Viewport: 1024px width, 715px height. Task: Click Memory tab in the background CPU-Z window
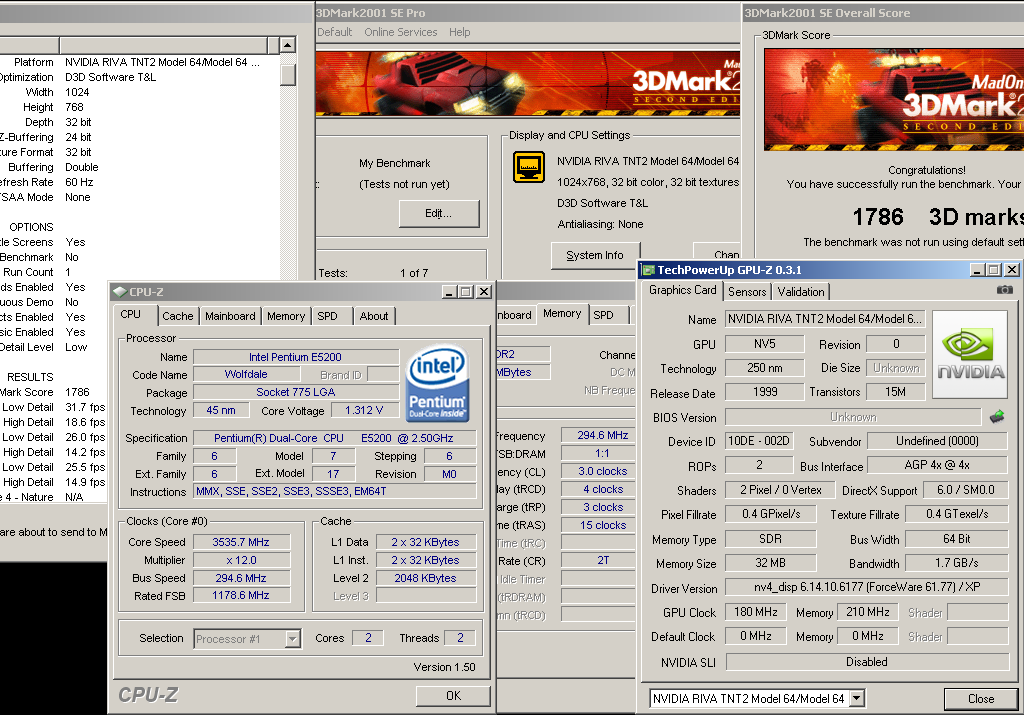[562, 313]
